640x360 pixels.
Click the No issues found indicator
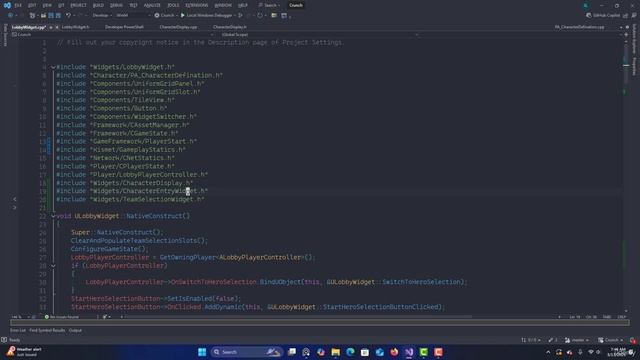[62, 317]
